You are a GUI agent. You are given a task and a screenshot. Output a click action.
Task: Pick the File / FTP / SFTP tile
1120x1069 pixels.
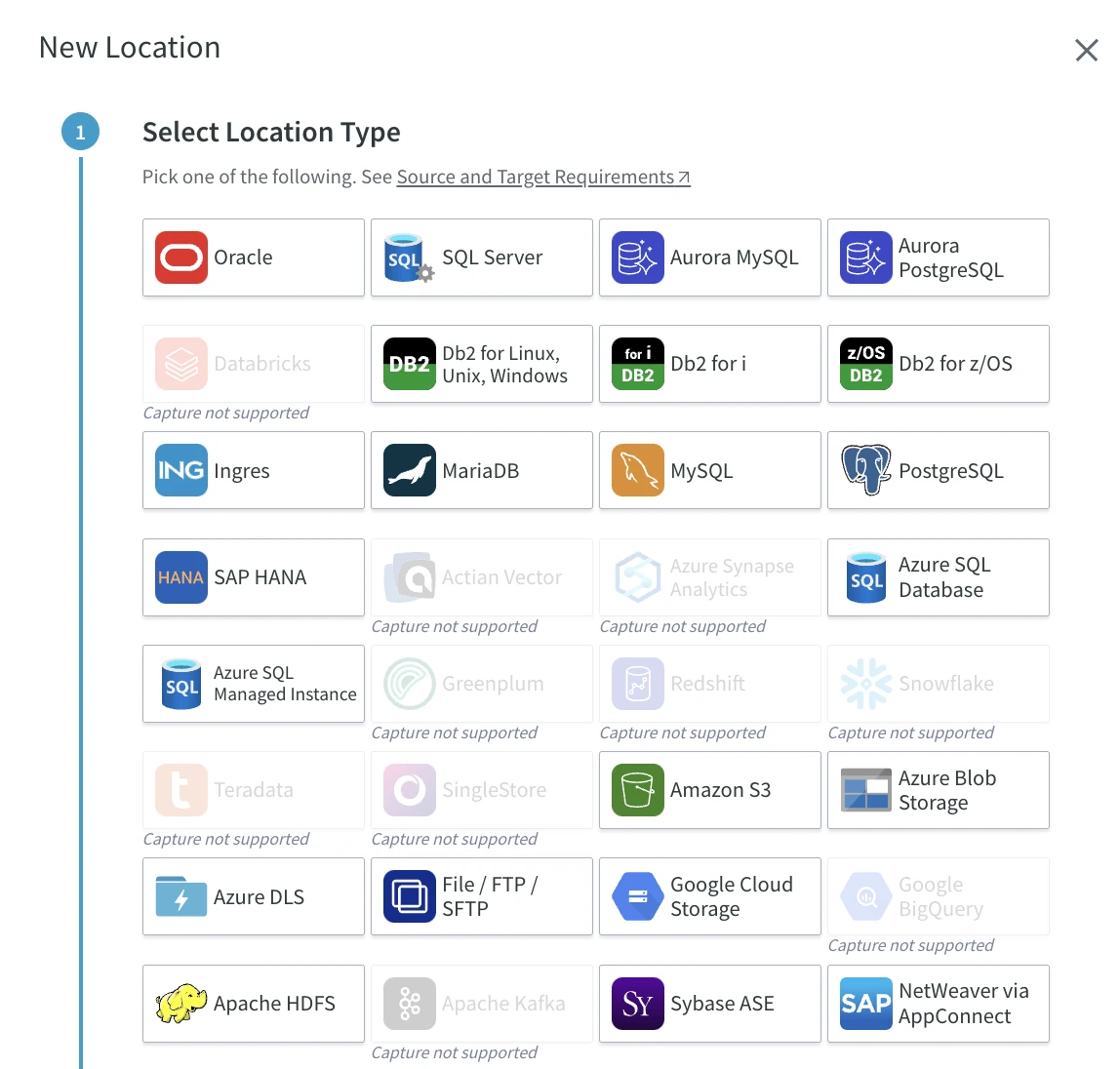[481, 896]
